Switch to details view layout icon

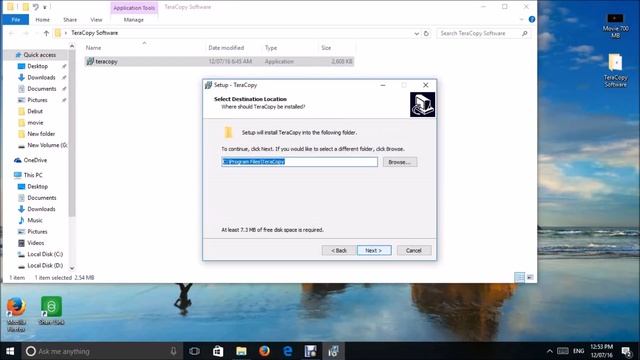pyautogui.click(x=520, y=277)
